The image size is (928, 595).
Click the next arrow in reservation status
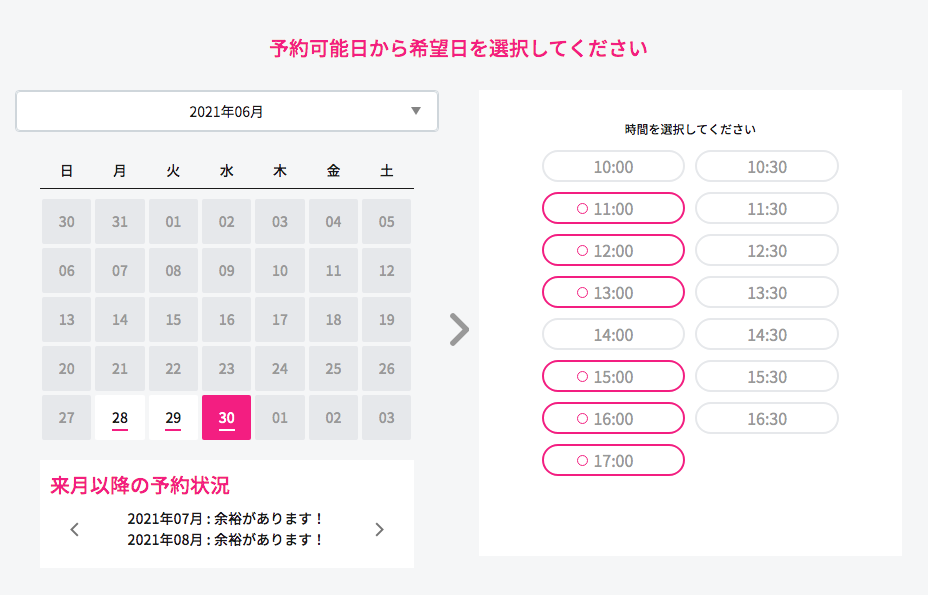(x=379, y=530)
